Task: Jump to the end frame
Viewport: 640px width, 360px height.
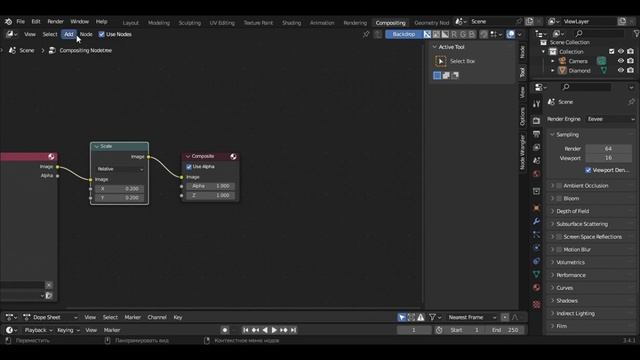Action: 293,330
